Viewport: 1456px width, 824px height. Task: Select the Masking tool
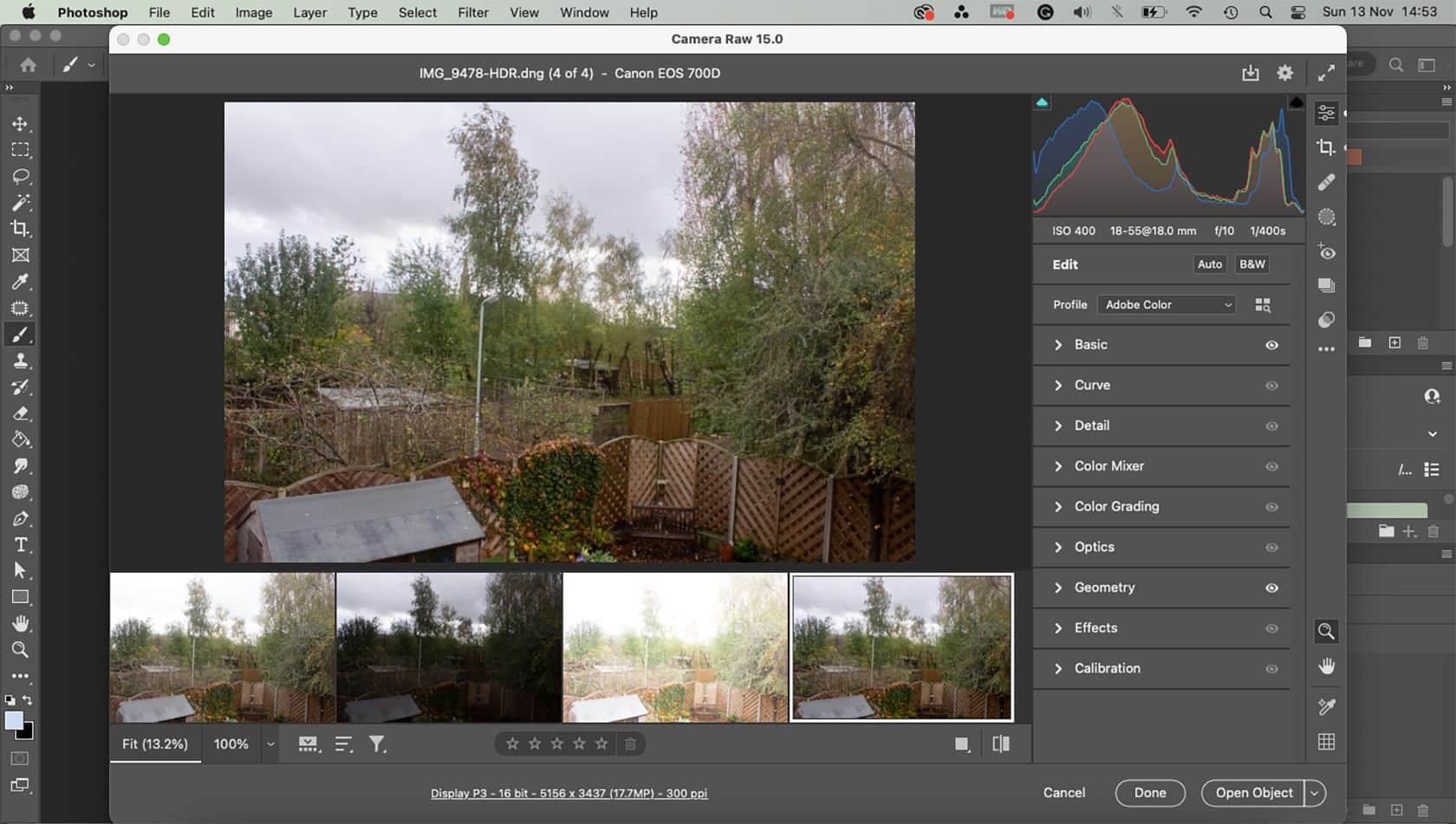[1325, 216]
